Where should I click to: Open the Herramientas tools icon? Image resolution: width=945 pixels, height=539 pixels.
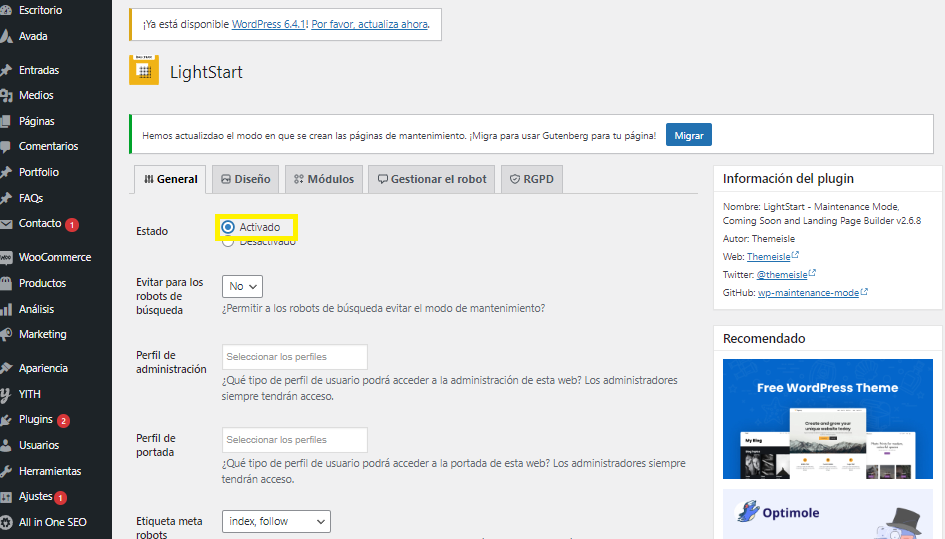click(x=6, y=471)
